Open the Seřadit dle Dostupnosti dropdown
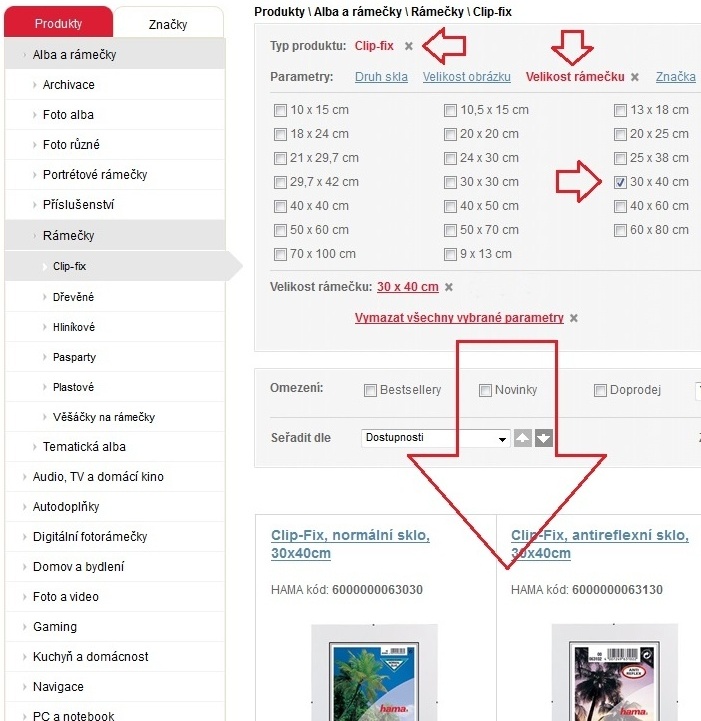701x721 pixels. pos(436,438)
